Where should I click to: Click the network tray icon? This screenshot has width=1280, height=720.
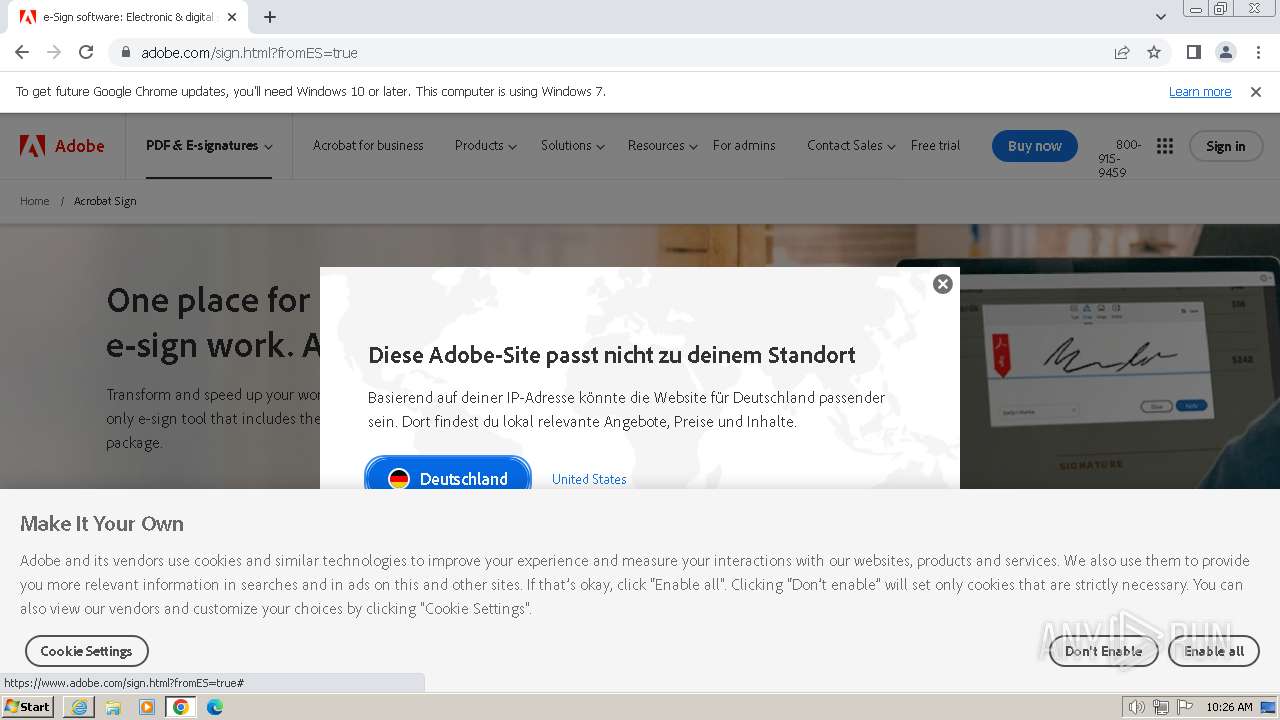pyautogui.click(x=1161, y=707)
